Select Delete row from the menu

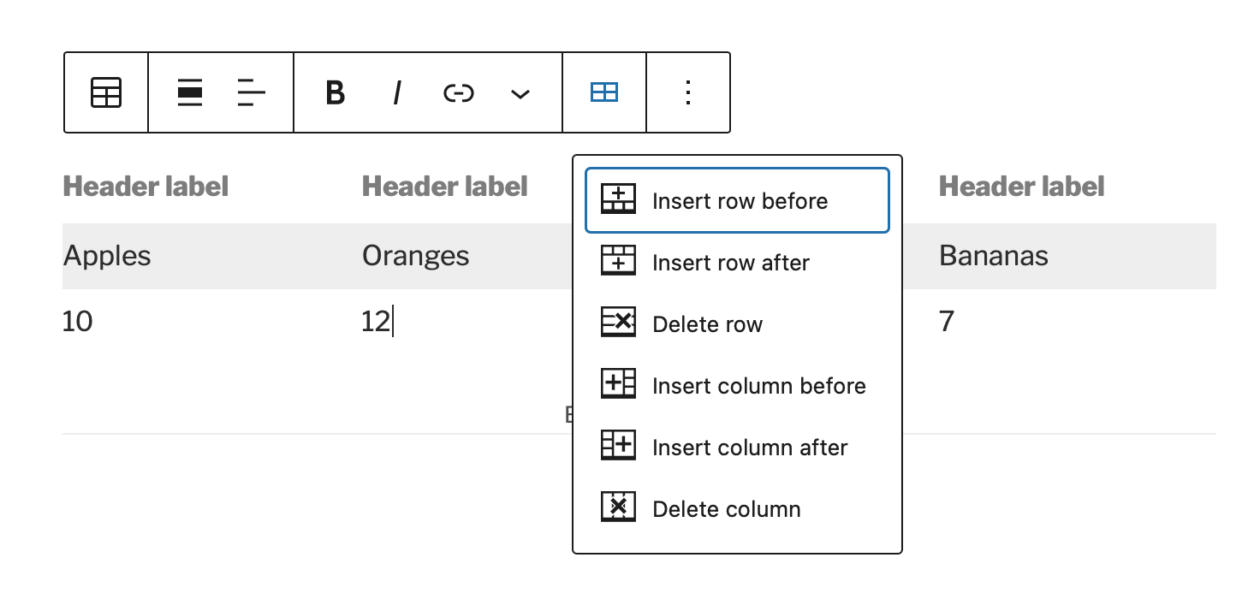coord(707,325)
